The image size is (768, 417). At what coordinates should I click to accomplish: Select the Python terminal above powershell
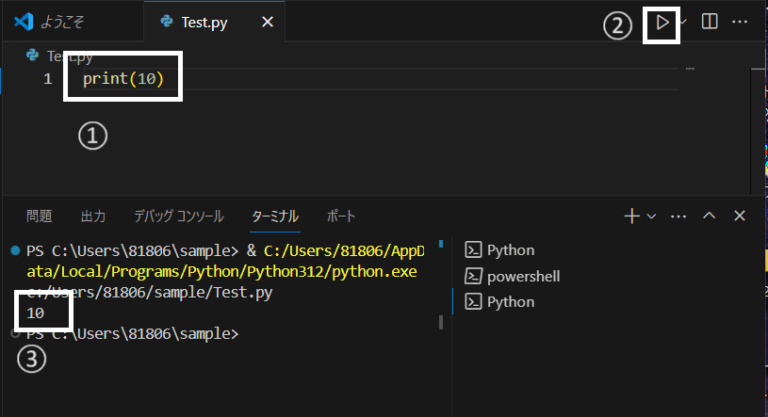click(510, 250)
